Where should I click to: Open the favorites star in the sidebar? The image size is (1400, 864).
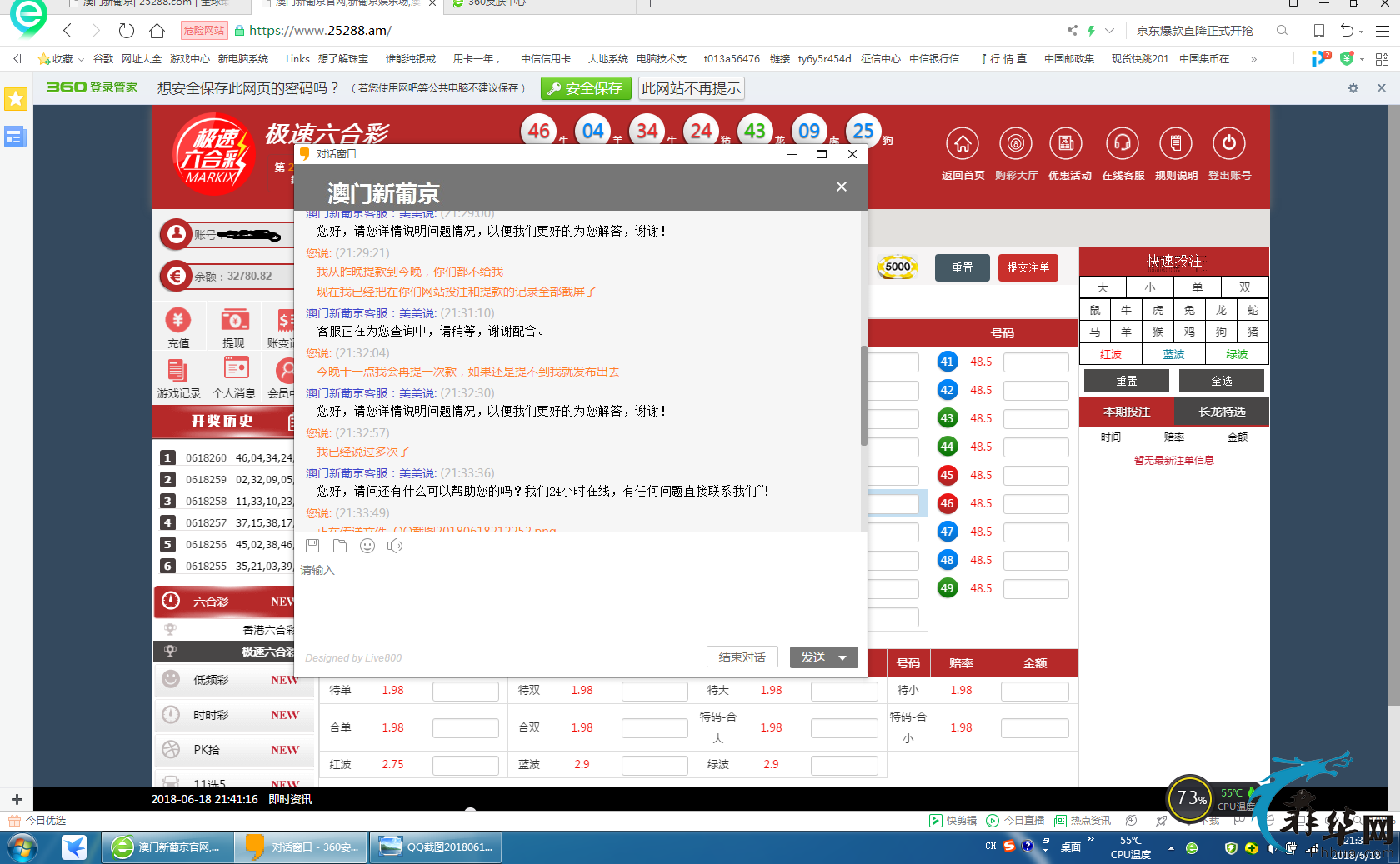point(16,99)
